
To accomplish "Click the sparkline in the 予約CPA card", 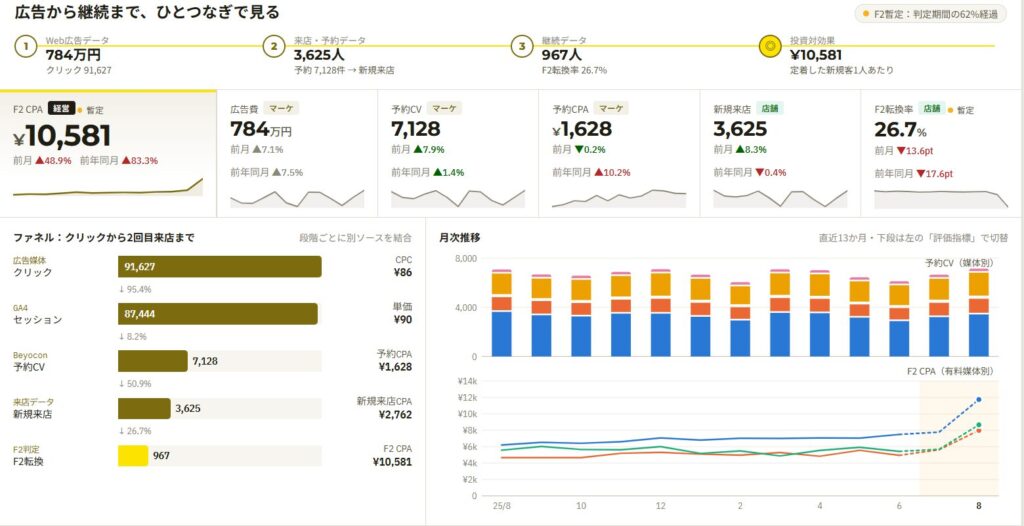I will tap(619, 199).
